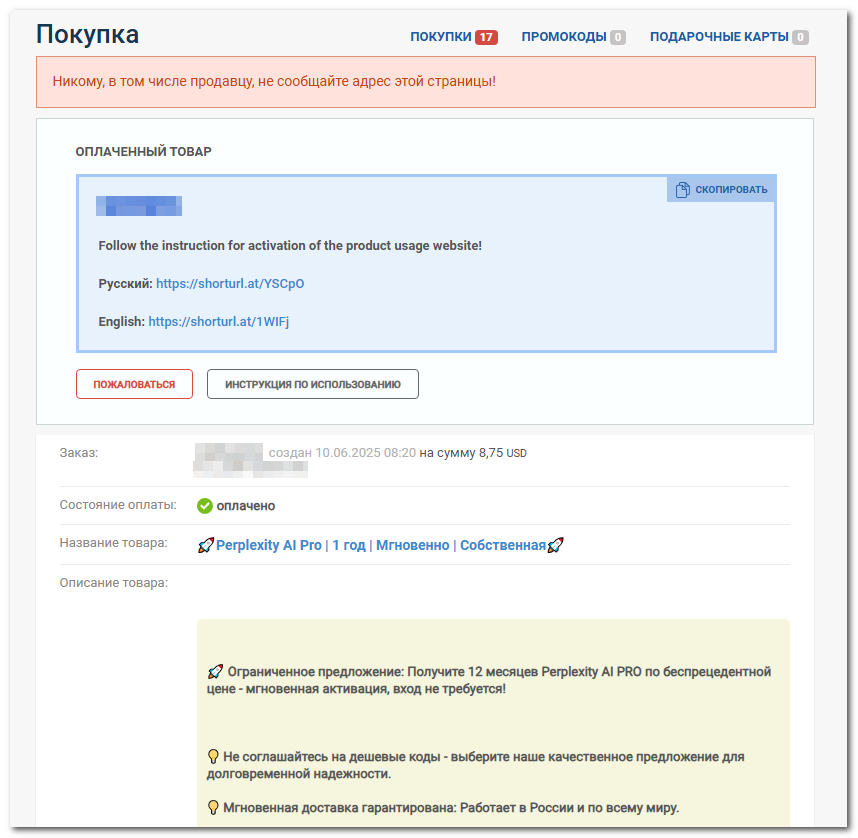This screenshot has width=858, height=838.
Task: Click the bulb icon beside Мгновенная доставка
Action: click(x=213, y=807)
